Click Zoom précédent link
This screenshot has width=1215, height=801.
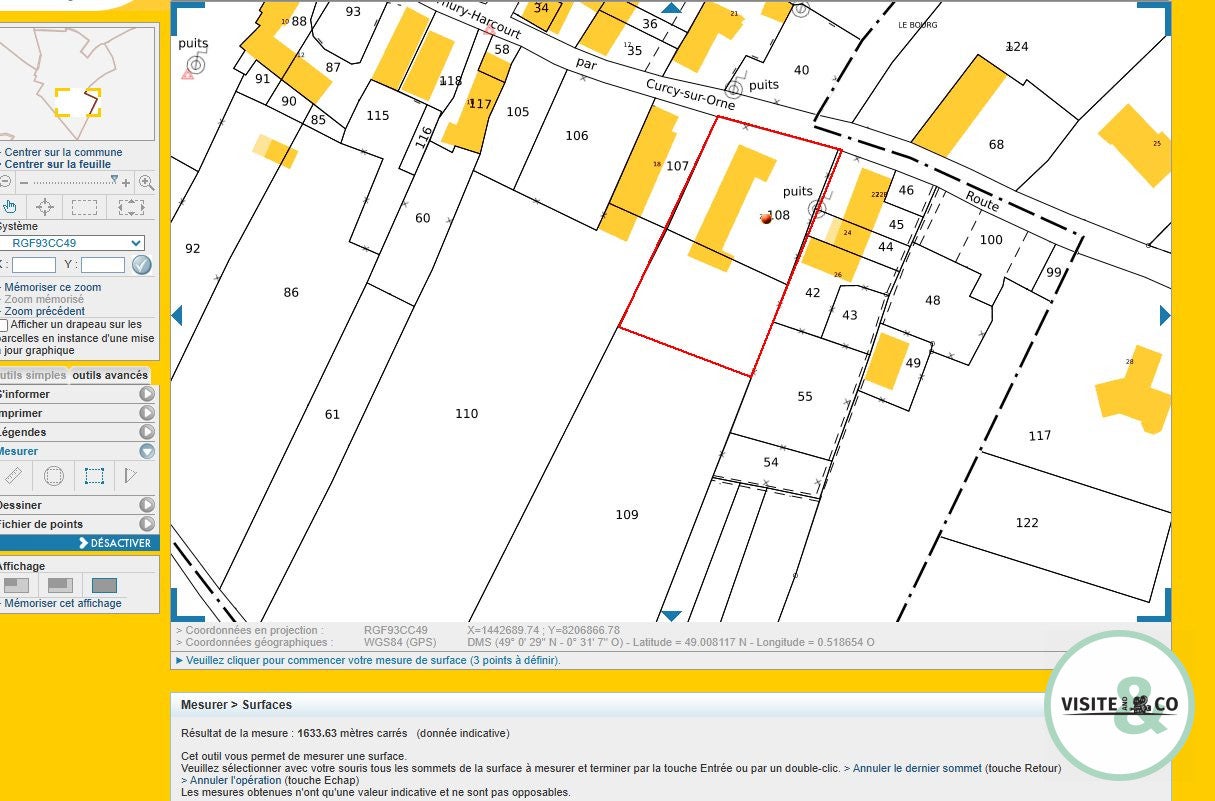point(44,311)
